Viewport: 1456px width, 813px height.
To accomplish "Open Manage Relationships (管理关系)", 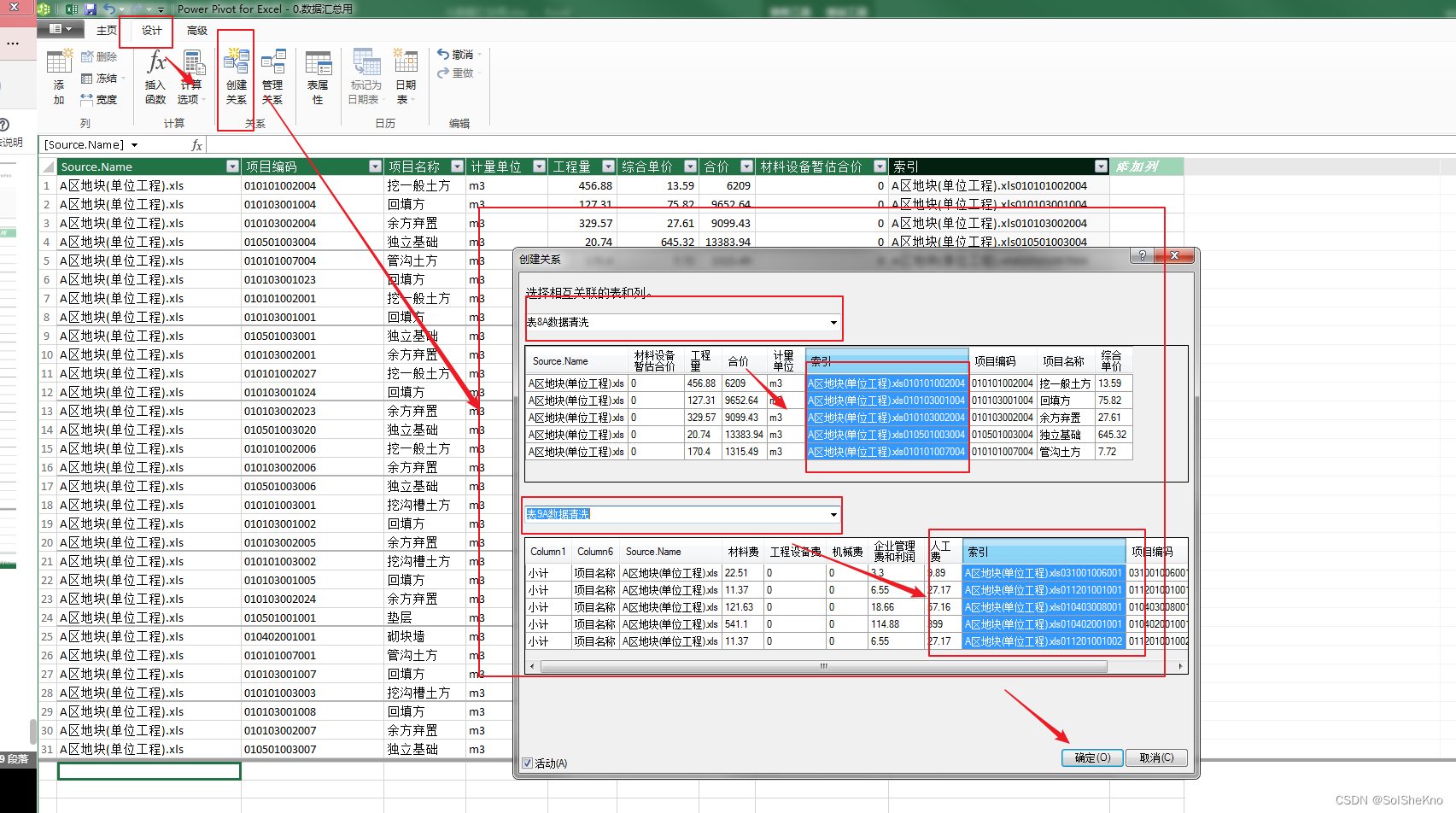I will pyautogui.click(x=272, y=77).
